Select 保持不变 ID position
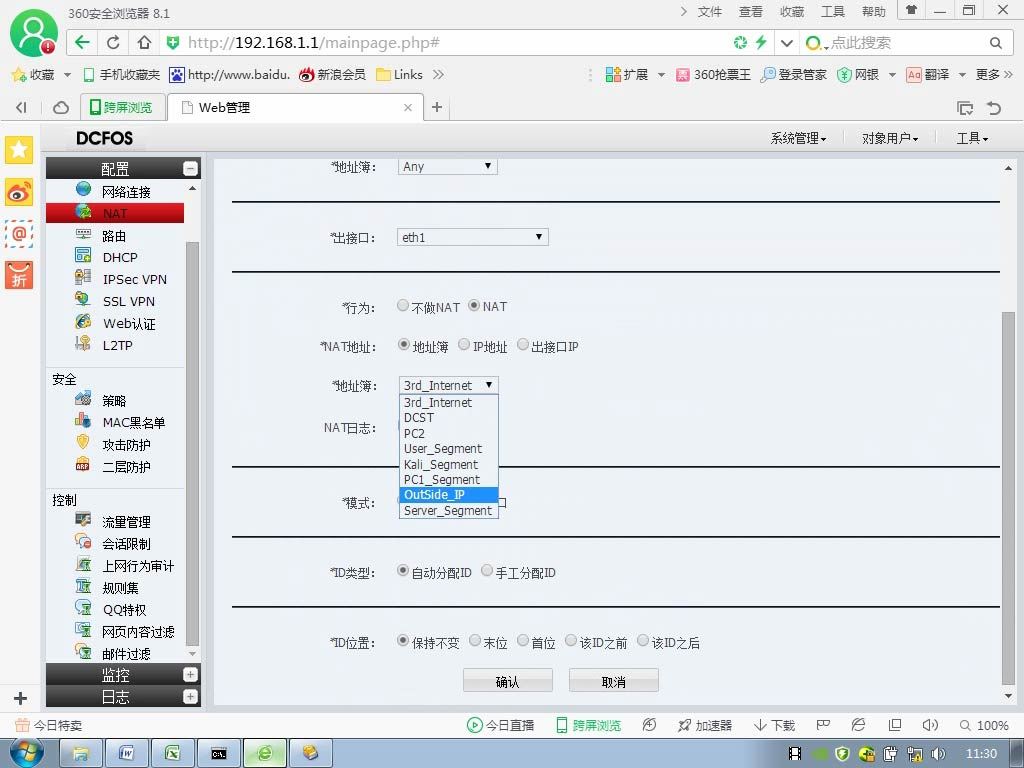This screenshot has width=1024, height=768. pos(403,641)
